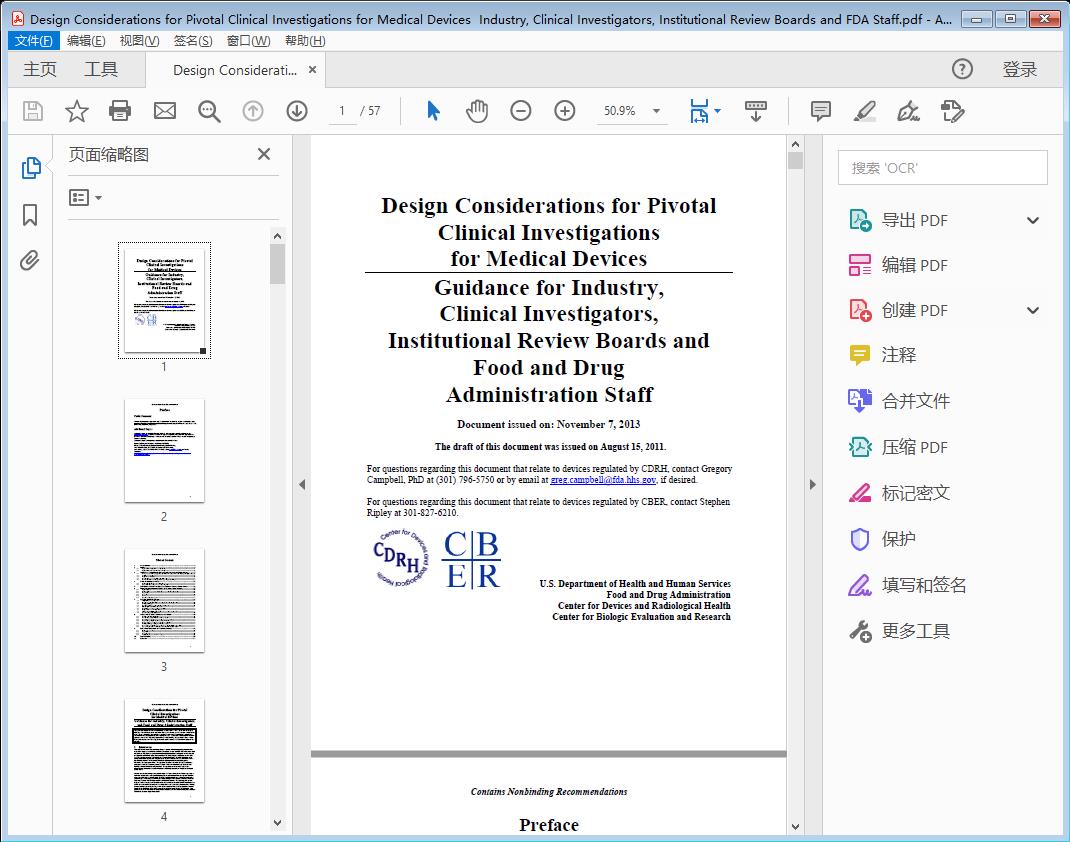Open the zoom percentage dropdown showing 50.9%

632,111
